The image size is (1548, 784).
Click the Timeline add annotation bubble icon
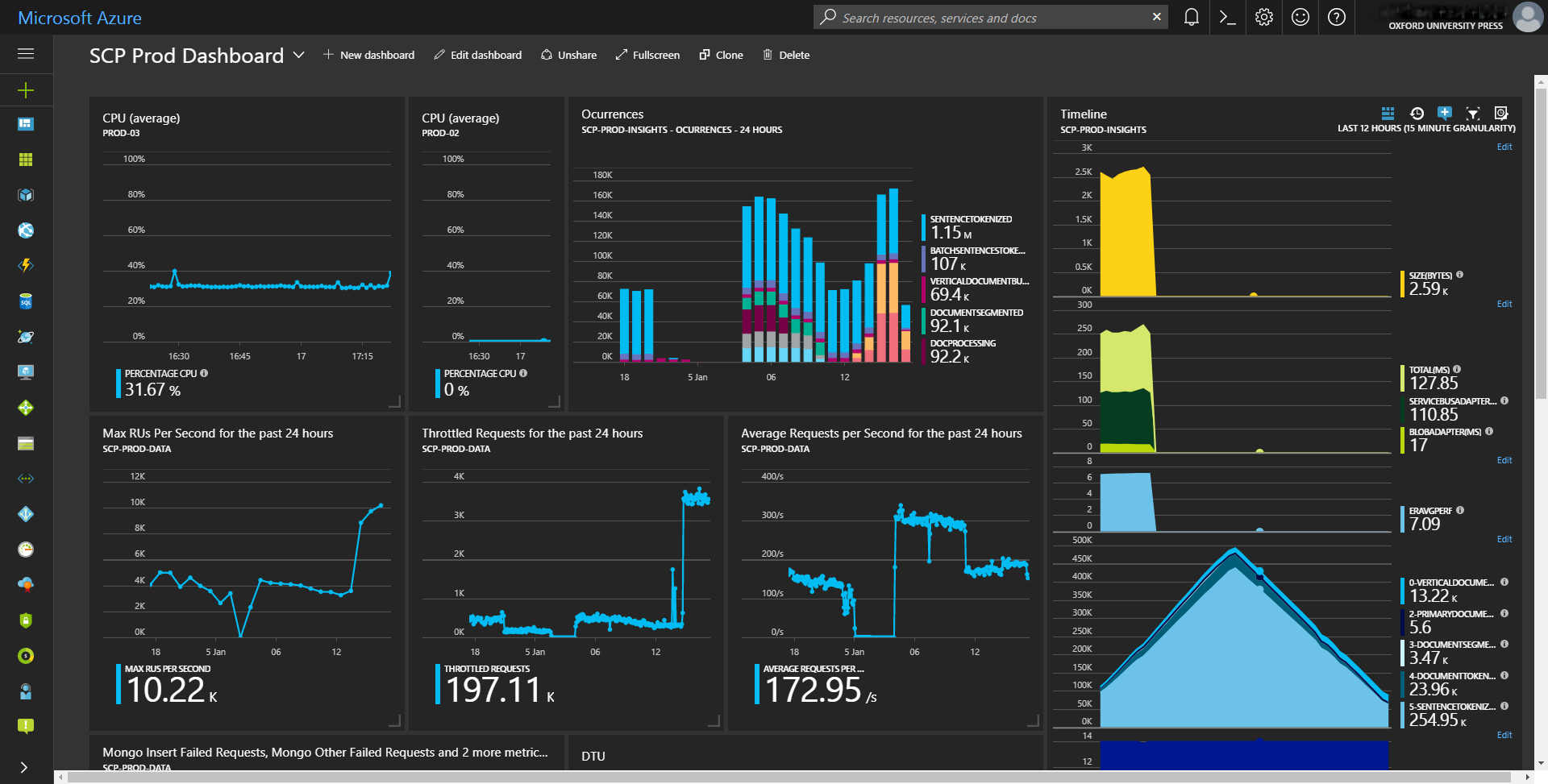[x=1445, y=113]
